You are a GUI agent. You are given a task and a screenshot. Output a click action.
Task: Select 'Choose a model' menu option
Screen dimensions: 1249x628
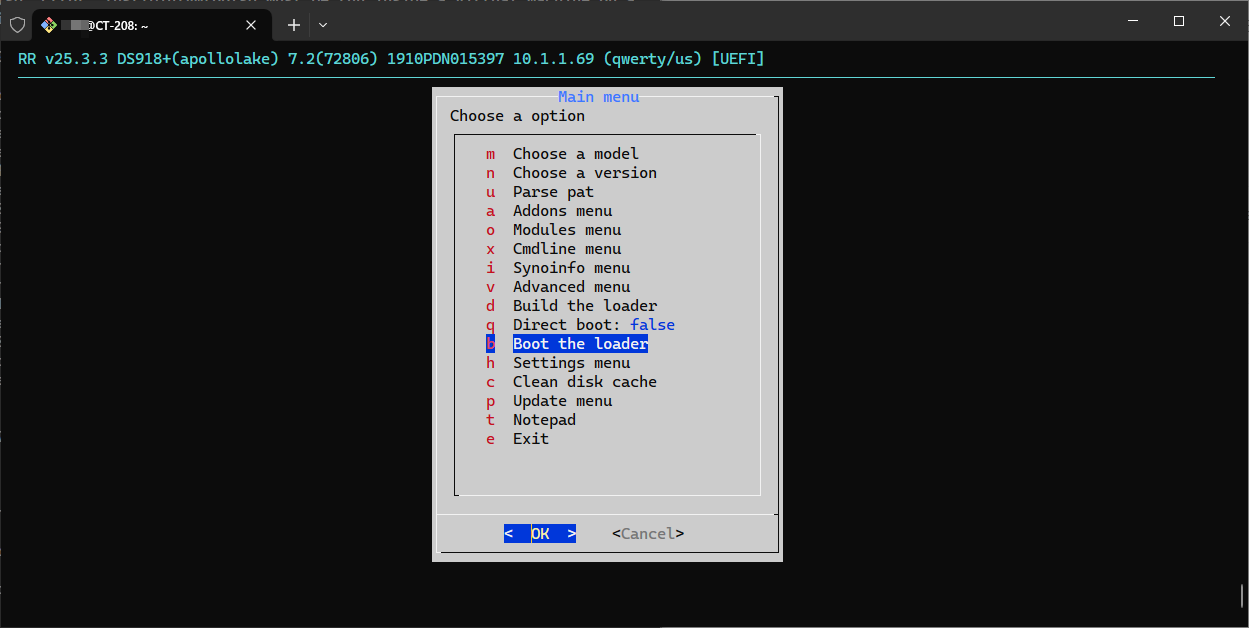point(575,154)
